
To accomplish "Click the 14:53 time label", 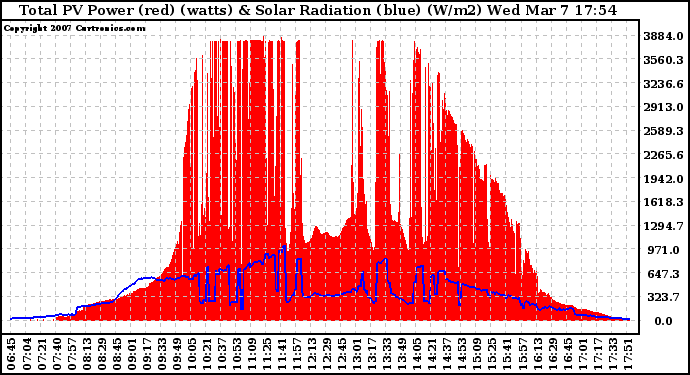I will click(x=461, y=354).
